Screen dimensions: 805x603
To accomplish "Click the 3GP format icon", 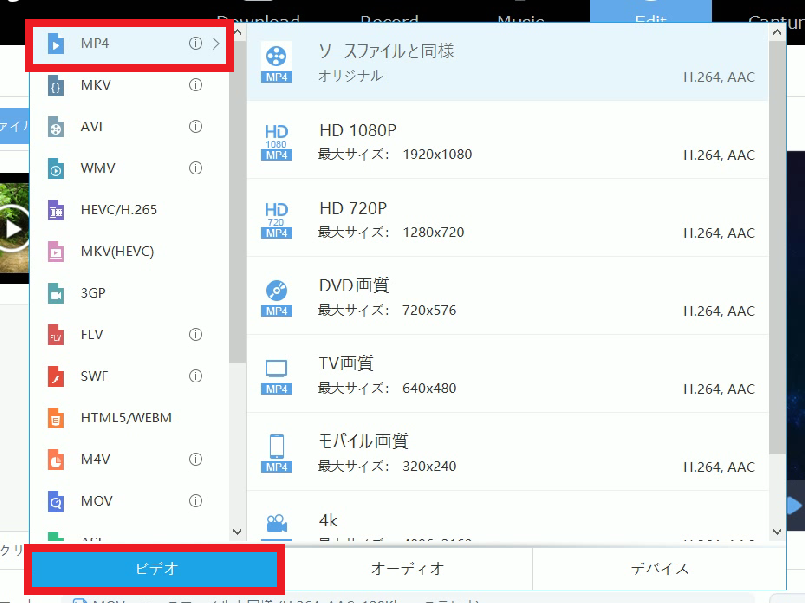I will 56,293.
